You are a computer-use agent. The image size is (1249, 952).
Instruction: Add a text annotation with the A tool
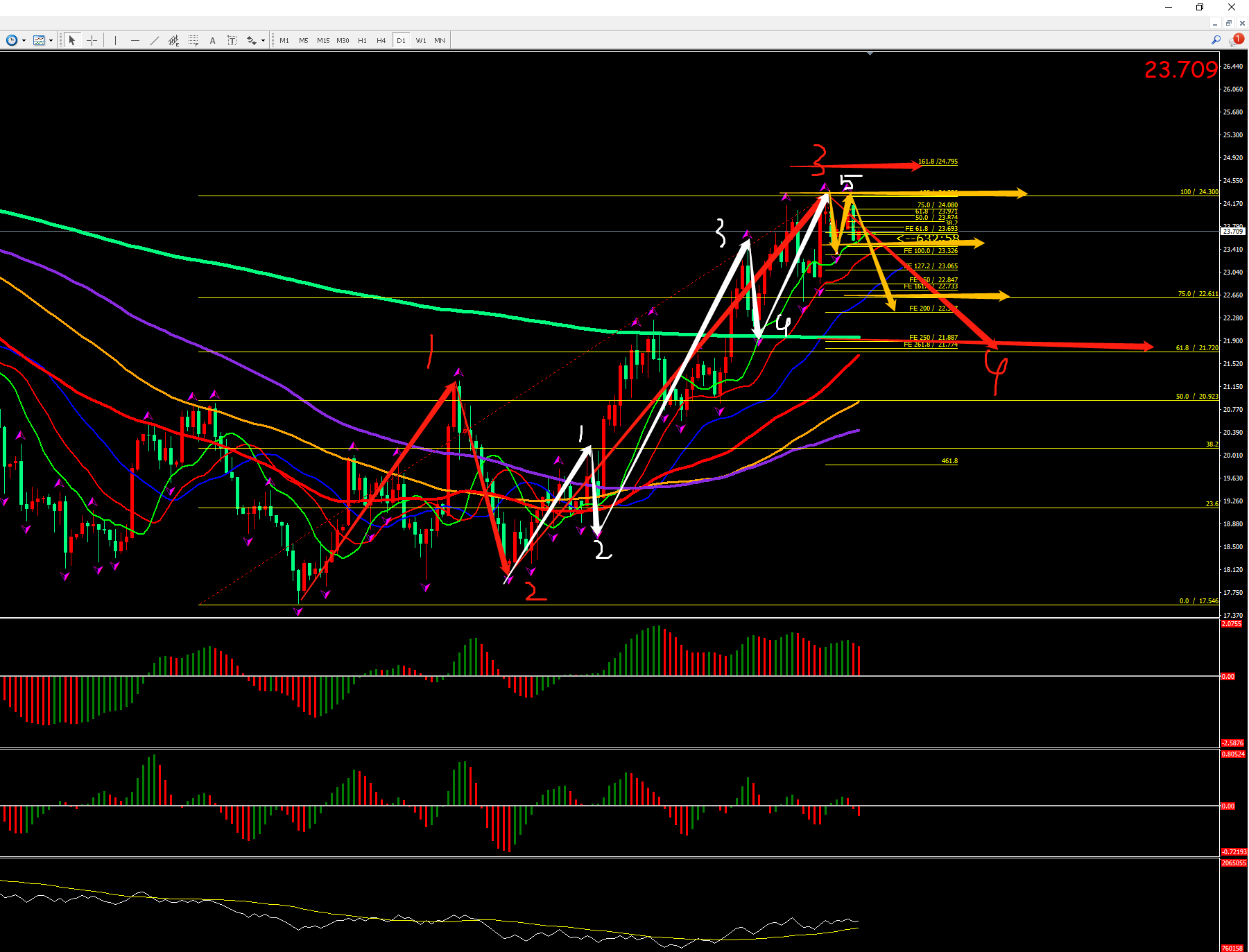[213, 41]
